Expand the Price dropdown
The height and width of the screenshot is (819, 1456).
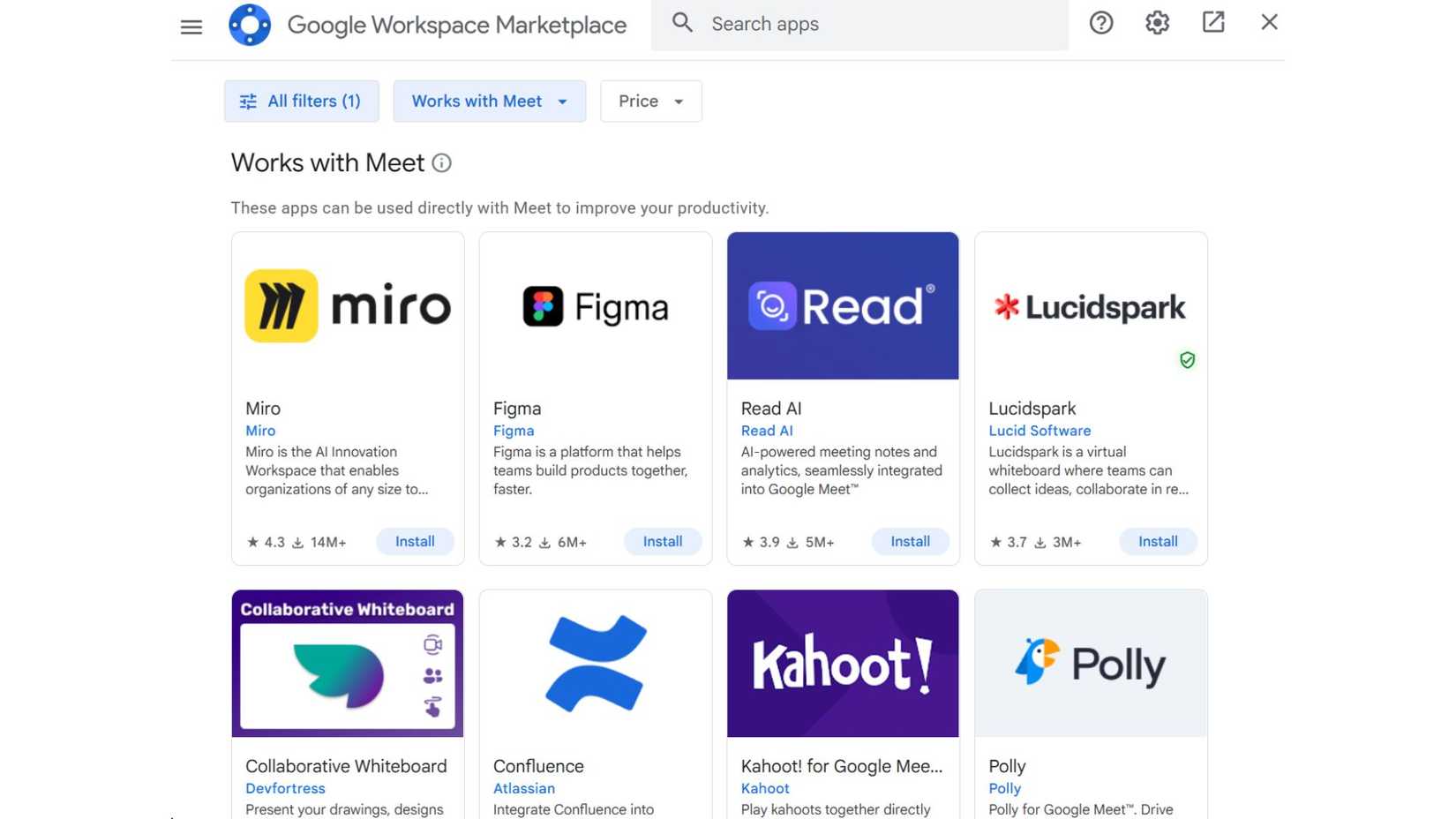pos(651,101)
